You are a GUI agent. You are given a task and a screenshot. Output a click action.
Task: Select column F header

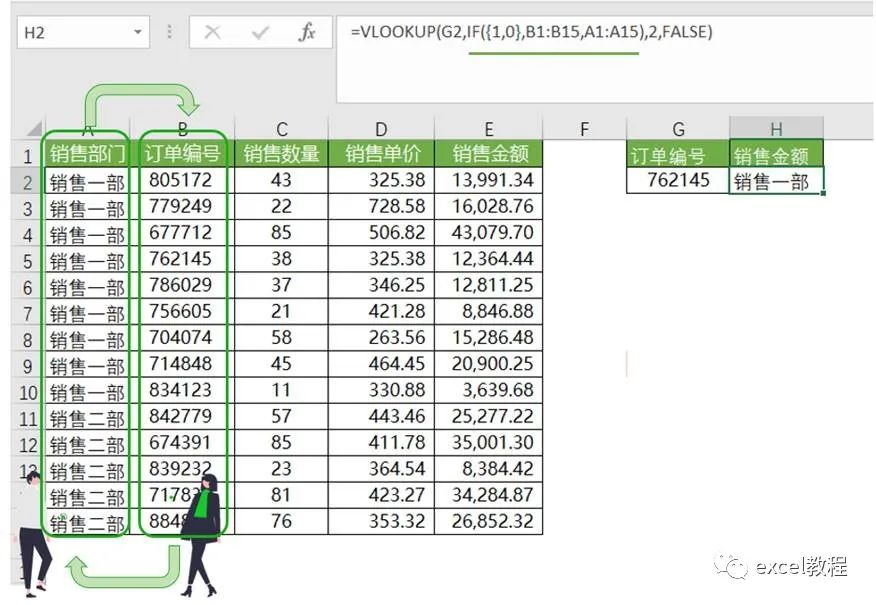click(x=584, y=129)
